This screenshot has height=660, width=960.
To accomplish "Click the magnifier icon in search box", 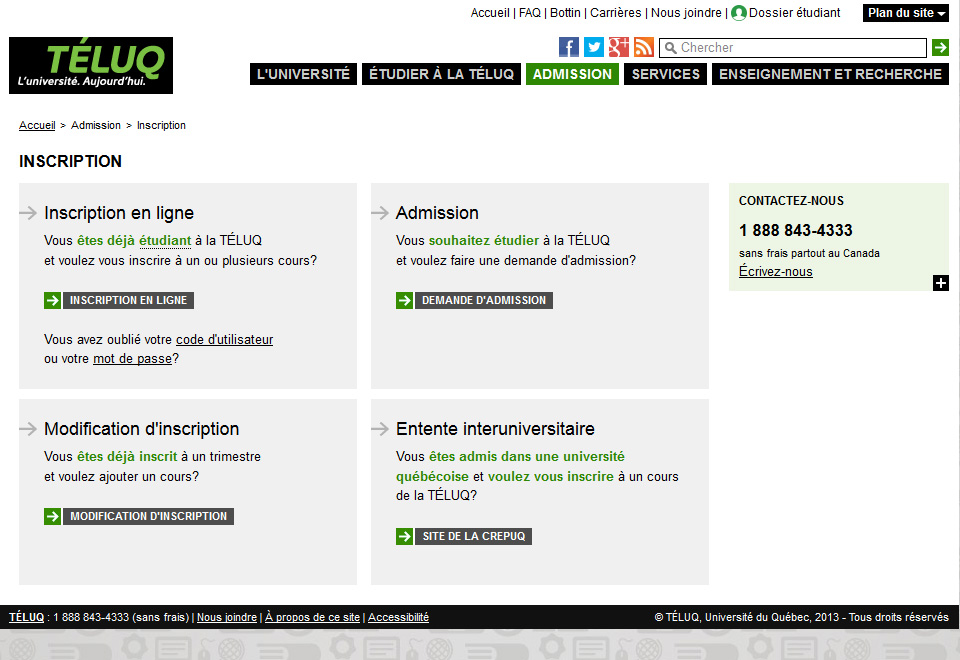I will [670, 48].
